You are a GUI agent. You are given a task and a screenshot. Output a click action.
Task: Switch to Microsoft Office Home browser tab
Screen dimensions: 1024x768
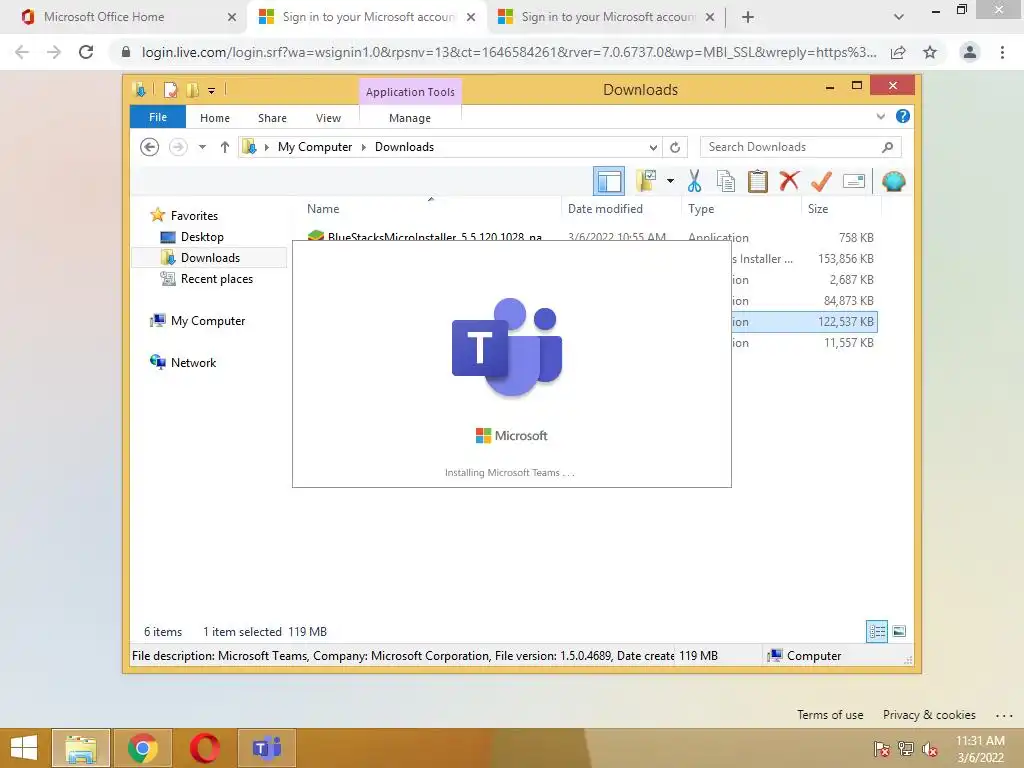(x=124, y=17)
